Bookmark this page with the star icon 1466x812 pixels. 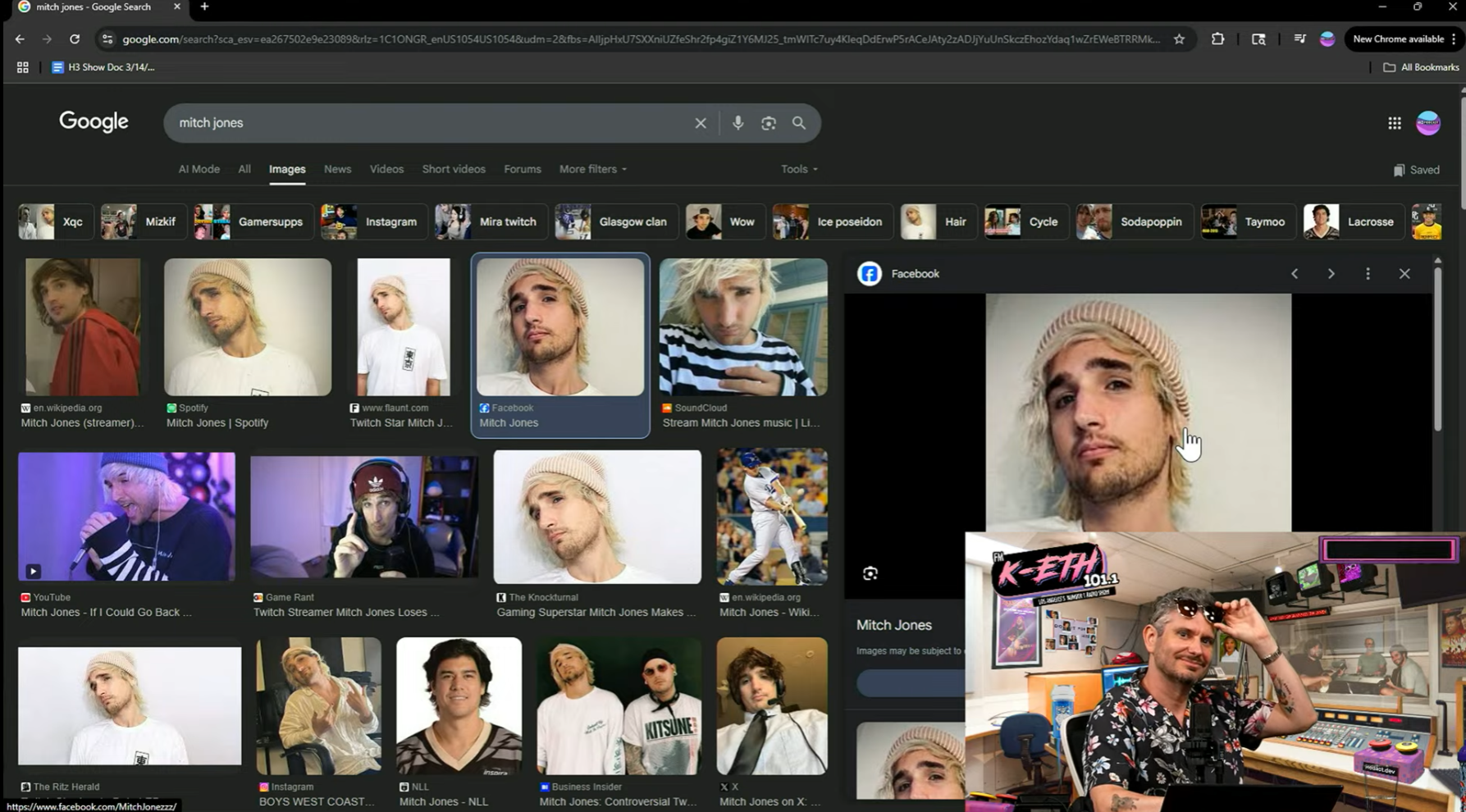click(1179, 39)
